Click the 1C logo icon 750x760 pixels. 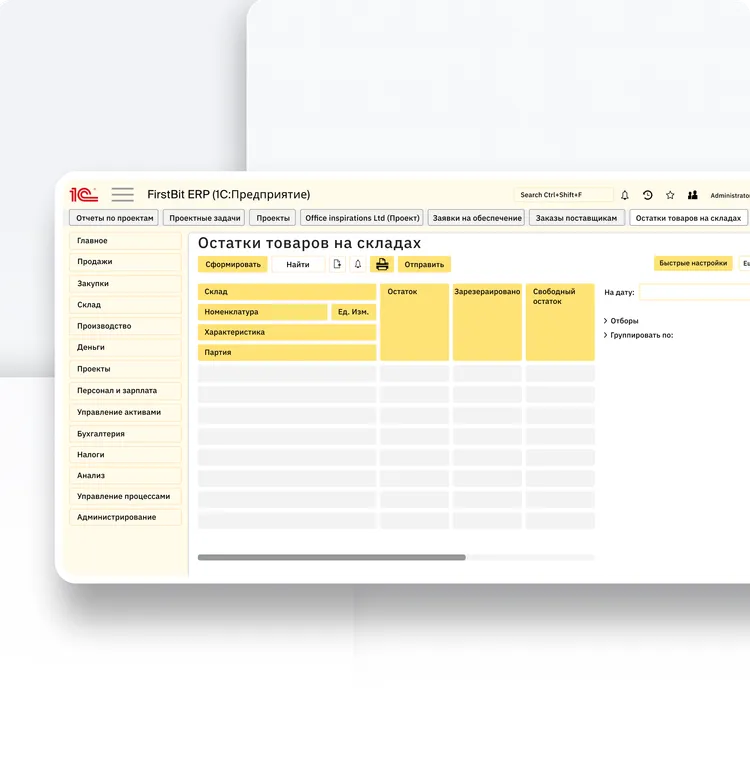click(x=83, y=195)
